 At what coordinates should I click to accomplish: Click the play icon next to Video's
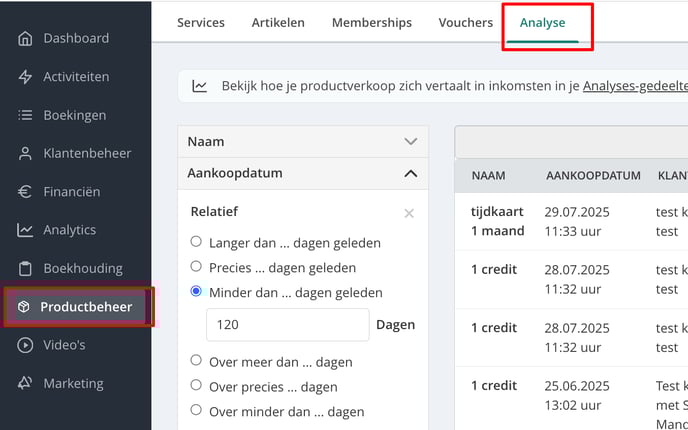click(x=25, y=345)
